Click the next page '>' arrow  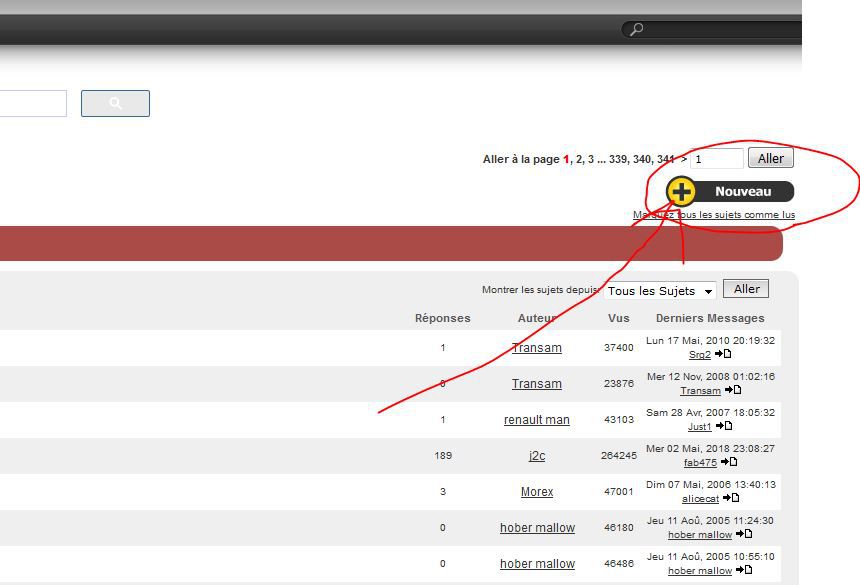click(x=684, y=159)
